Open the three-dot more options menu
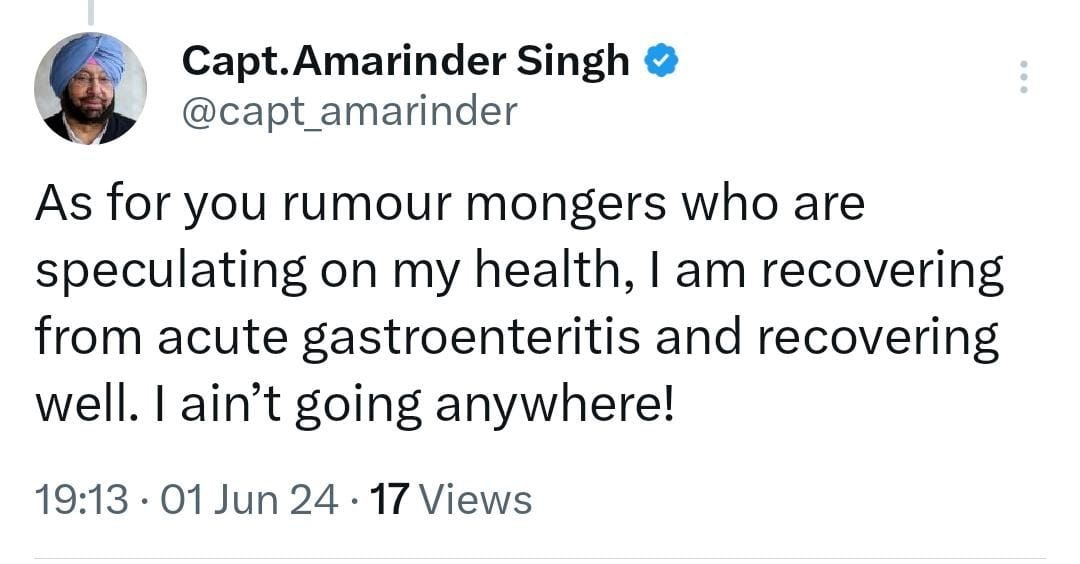 tap(1022, 77)
